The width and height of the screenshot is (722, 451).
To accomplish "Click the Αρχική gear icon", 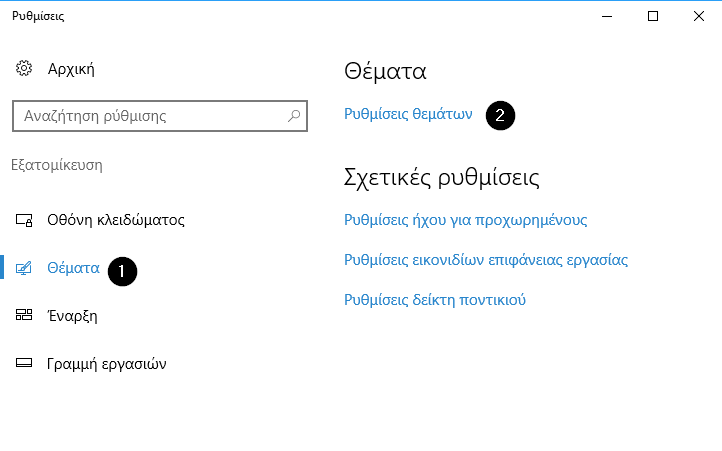I will 24,69.
